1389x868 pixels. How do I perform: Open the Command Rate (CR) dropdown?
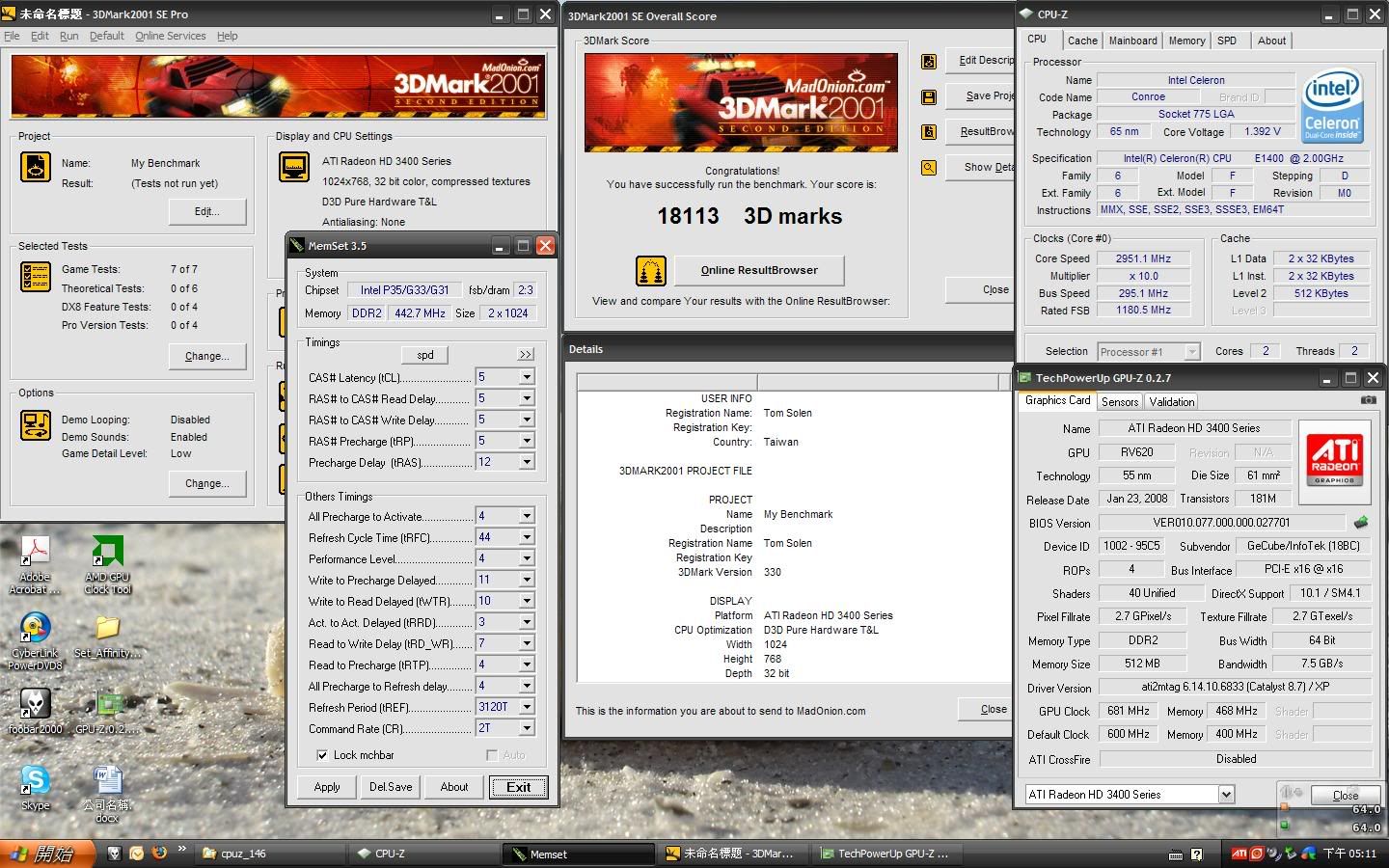coord(527,728)
